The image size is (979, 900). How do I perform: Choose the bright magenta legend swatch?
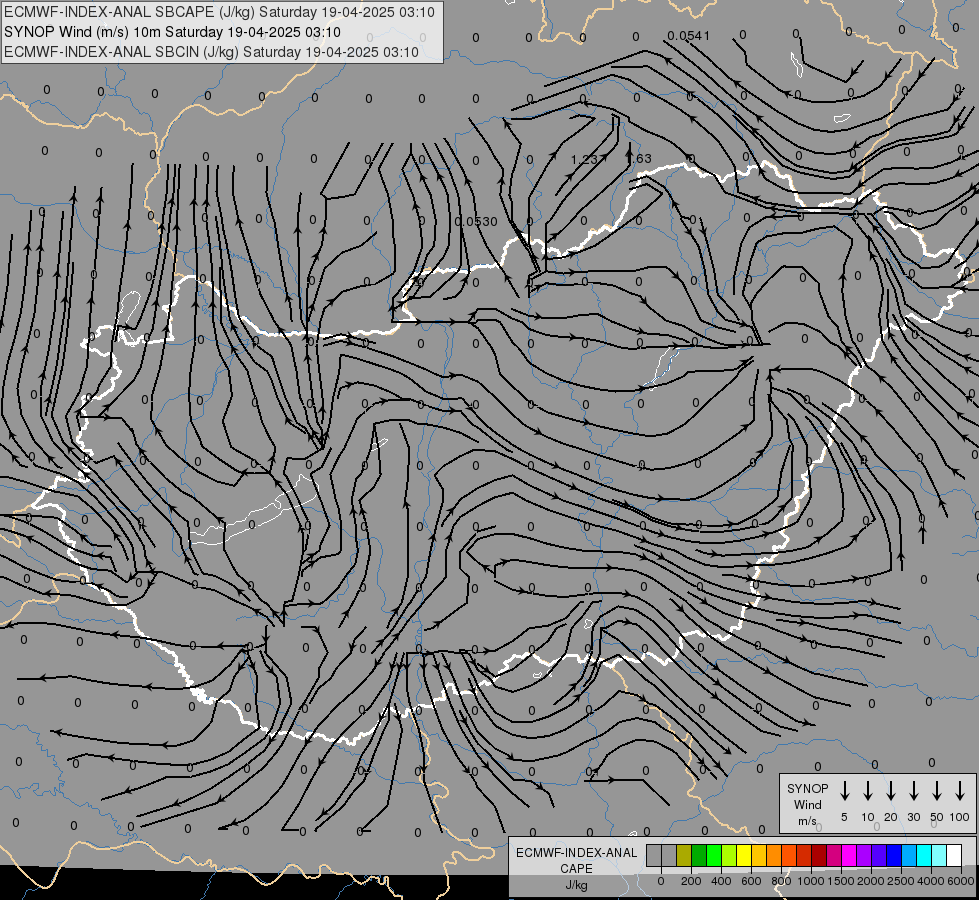tap(849, 855)
